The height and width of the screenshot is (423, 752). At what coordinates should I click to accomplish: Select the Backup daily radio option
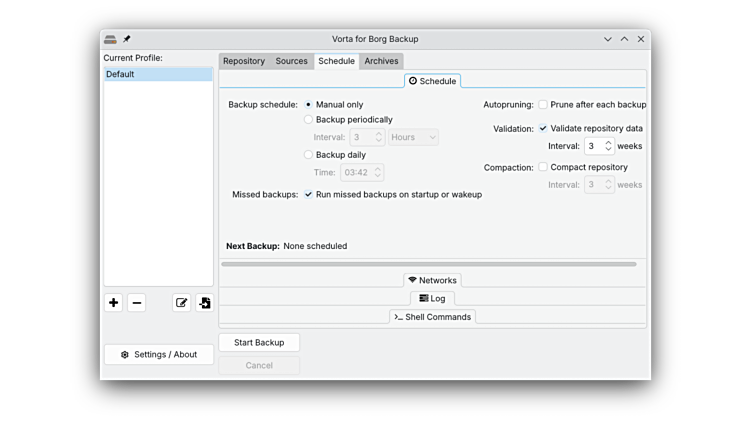click(309, 155)
